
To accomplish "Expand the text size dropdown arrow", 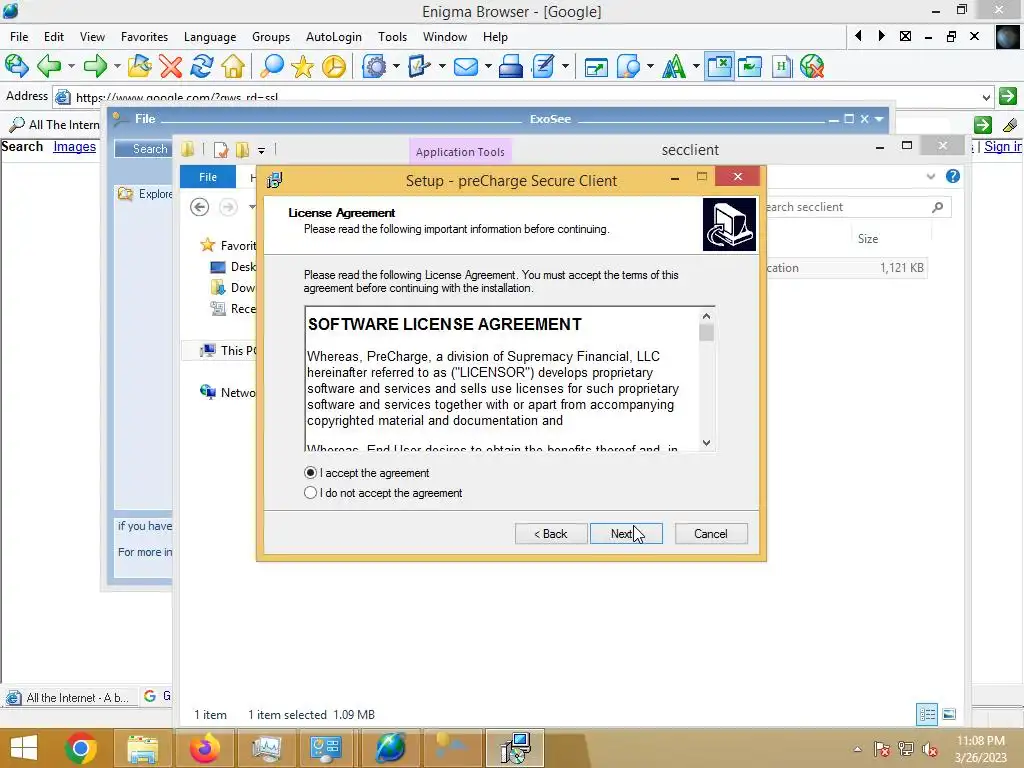I will pos(696,67).
